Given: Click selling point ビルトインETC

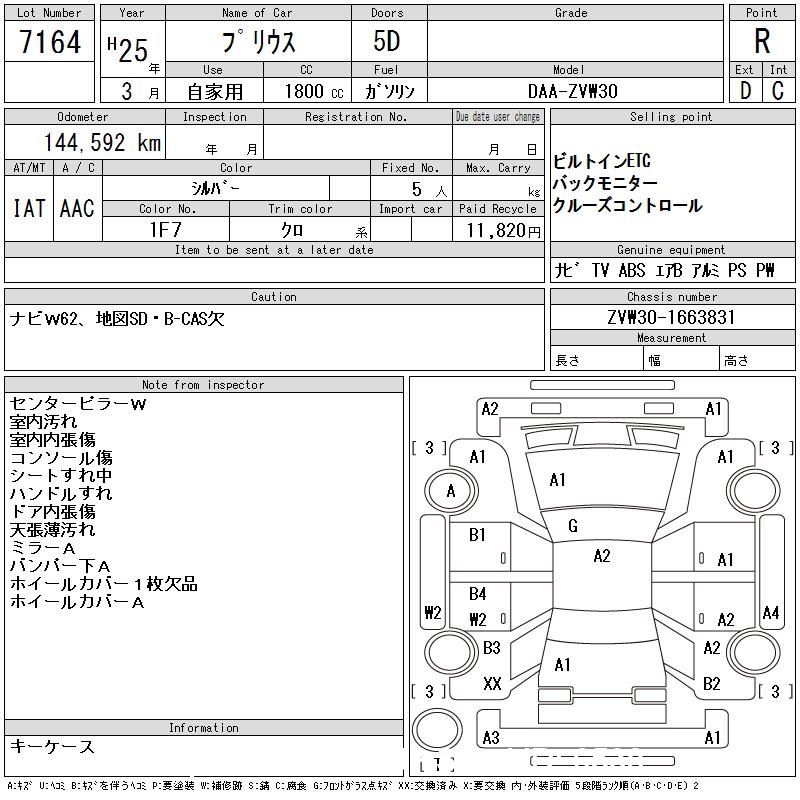Looking at the screenshot, I should 602,161.
